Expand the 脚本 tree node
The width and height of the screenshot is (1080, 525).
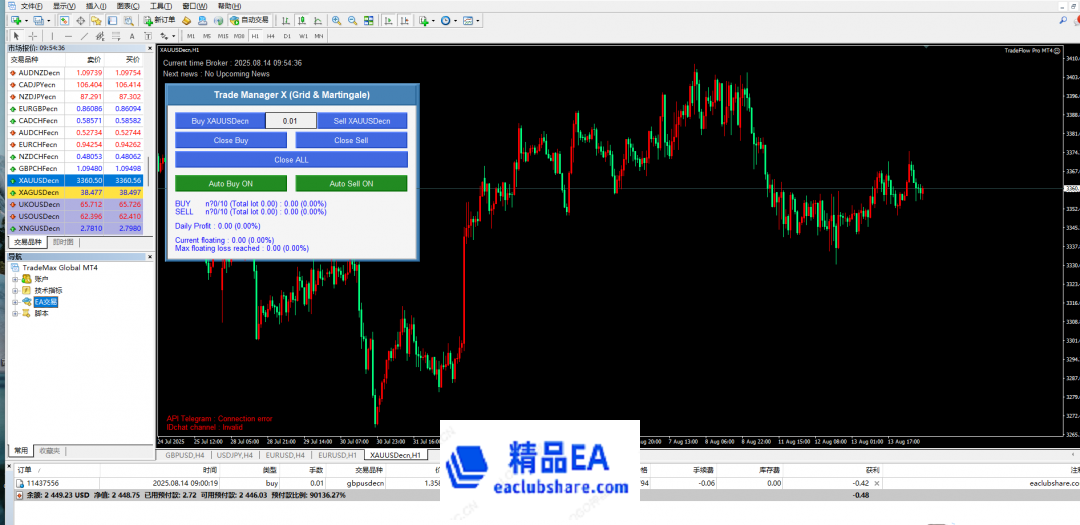click(x=15, y=313)
